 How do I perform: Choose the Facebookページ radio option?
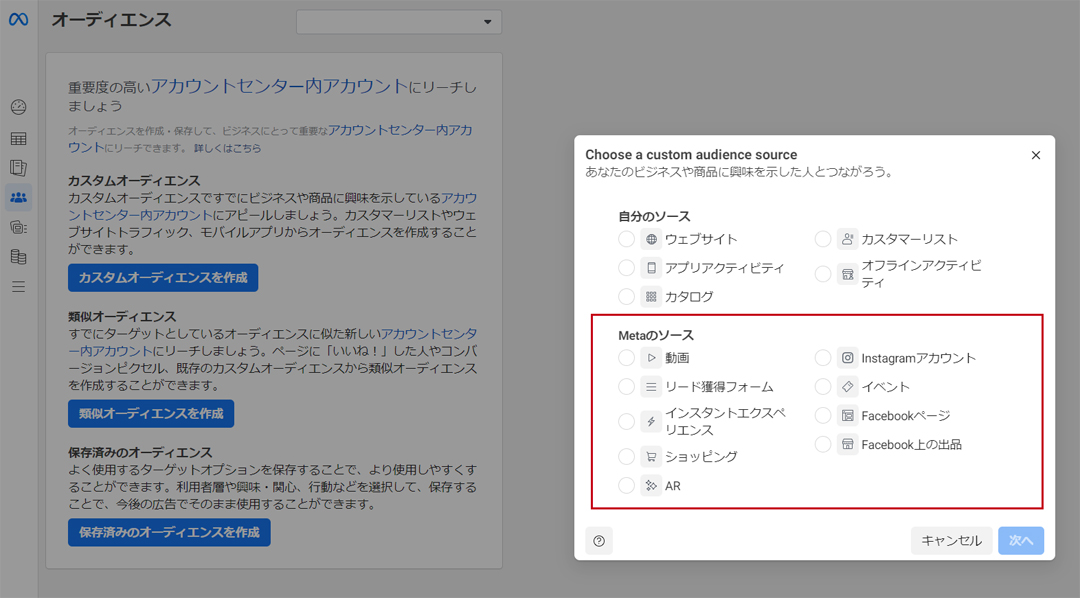point(823,415)
